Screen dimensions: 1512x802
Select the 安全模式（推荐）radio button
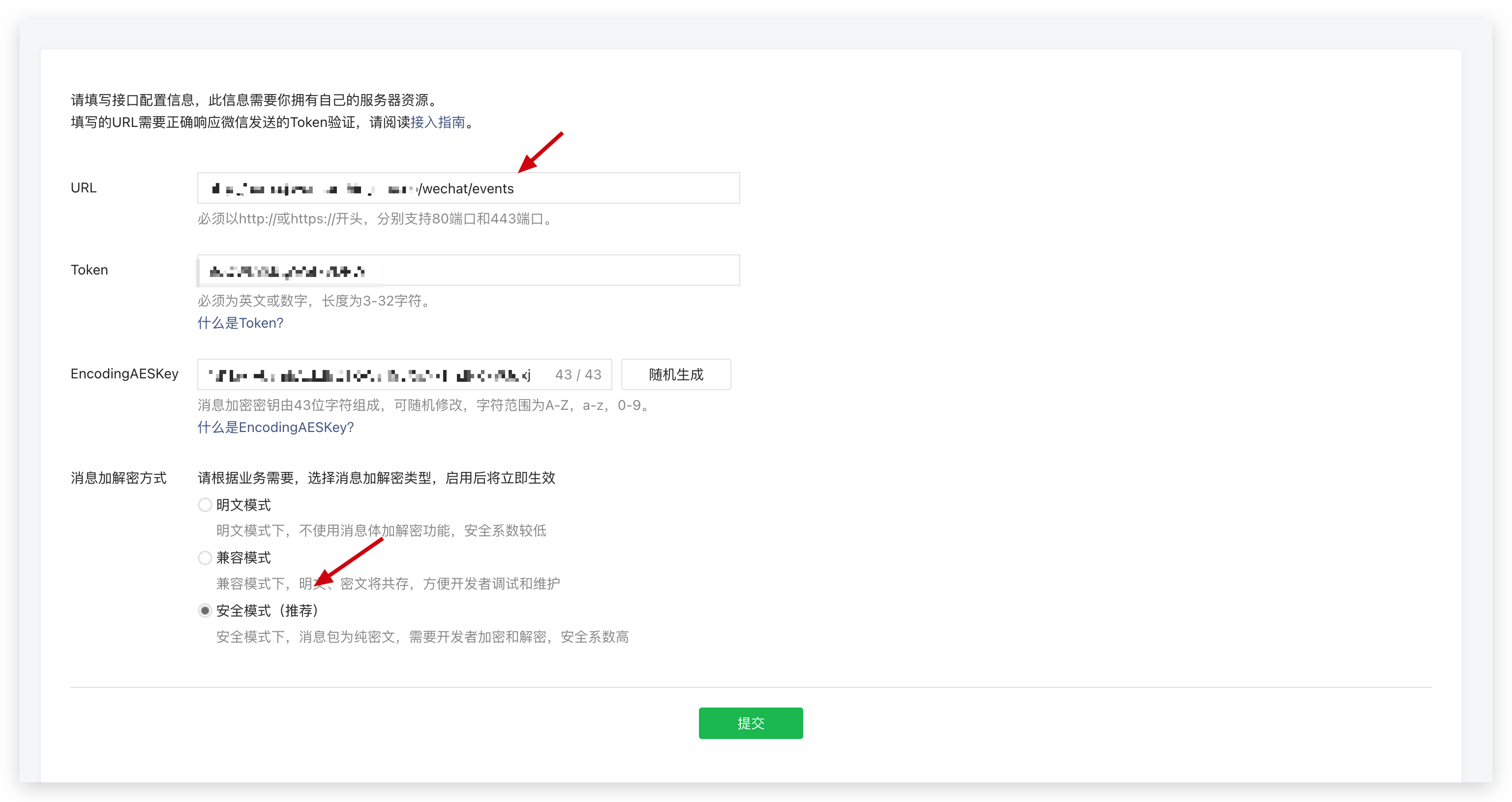point(205,611)
